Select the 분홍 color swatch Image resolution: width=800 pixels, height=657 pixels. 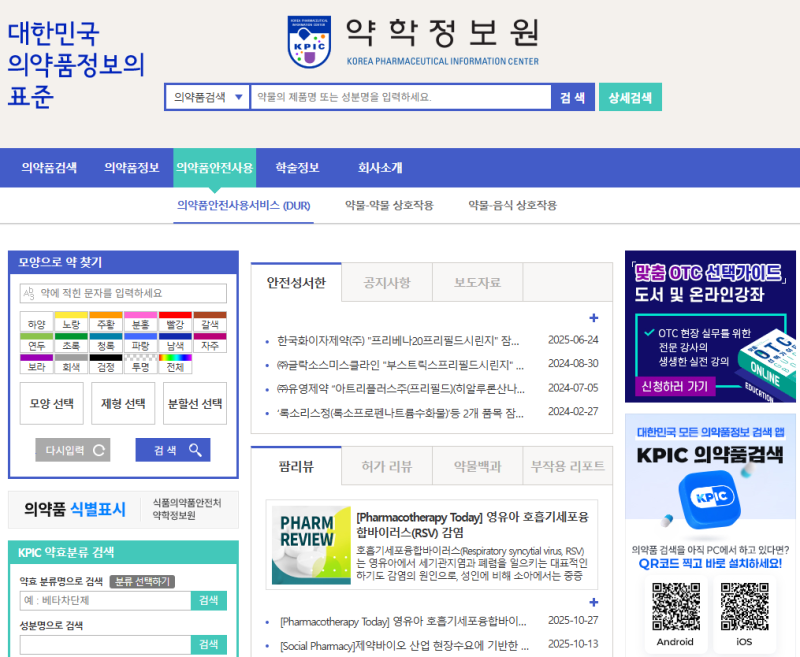click(140, 322)
